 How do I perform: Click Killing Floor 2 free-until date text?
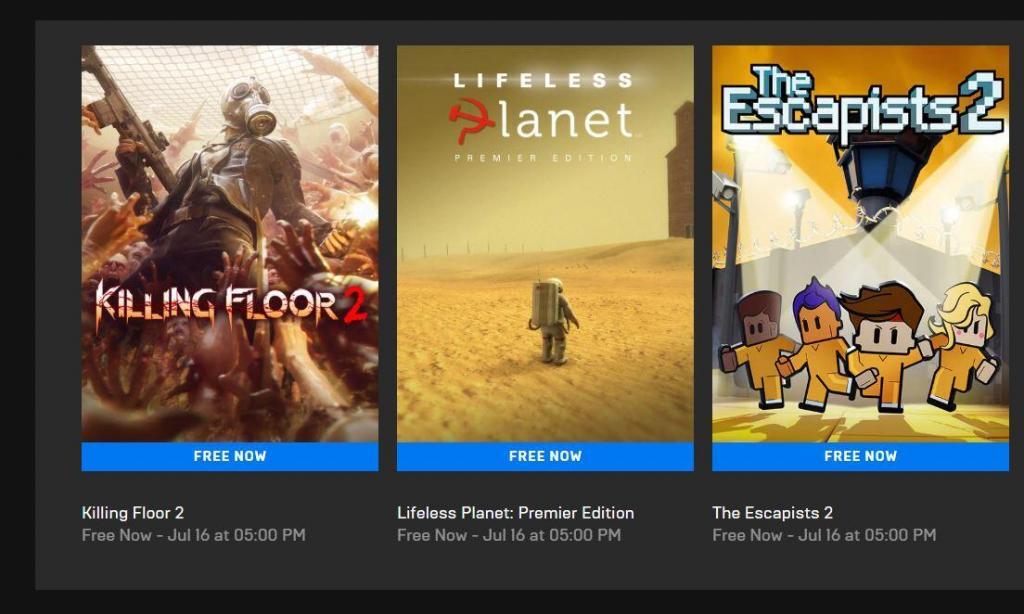click(193, 535)
